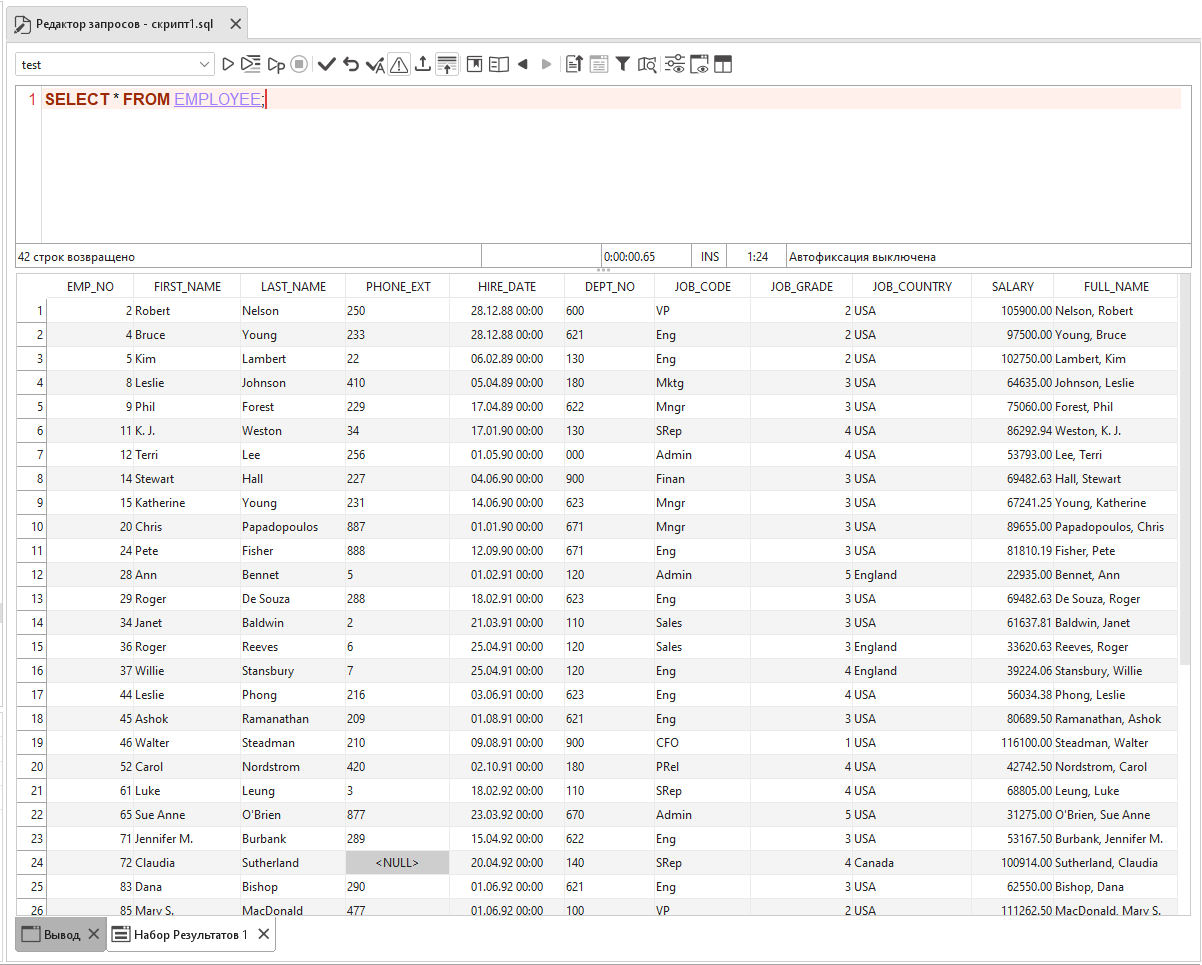Select the NULL PHONE_EXT cell for Claudia

397,862
